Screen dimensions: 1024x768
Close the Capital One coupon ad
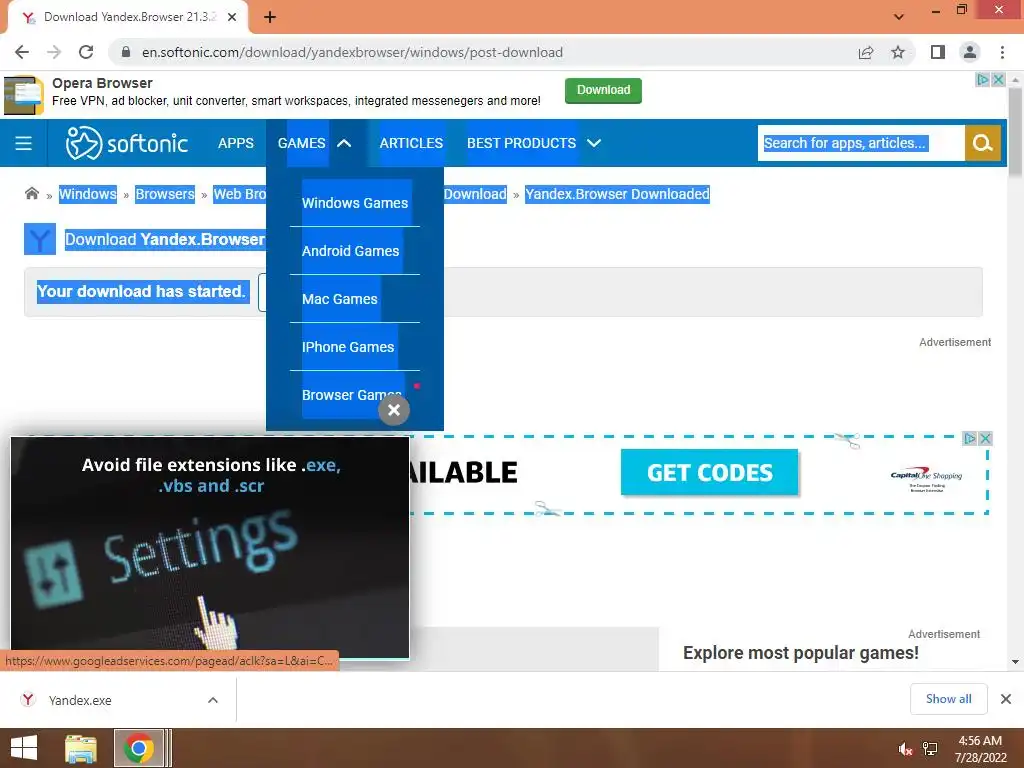click(985, 438)
